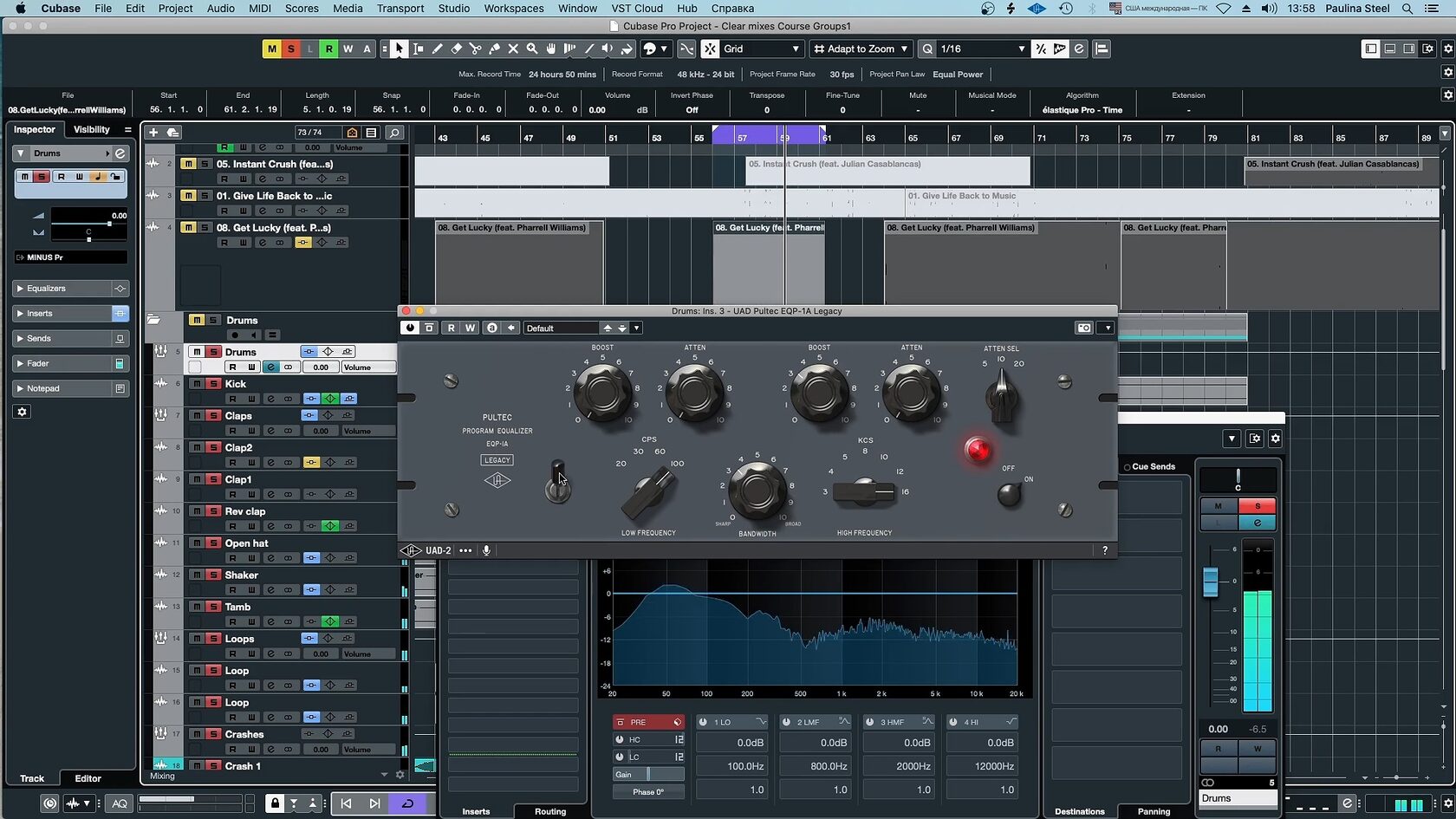1456x819 pixels.
Task: Click the low frequency BOOST knob
Action: [x=602, y=392]
